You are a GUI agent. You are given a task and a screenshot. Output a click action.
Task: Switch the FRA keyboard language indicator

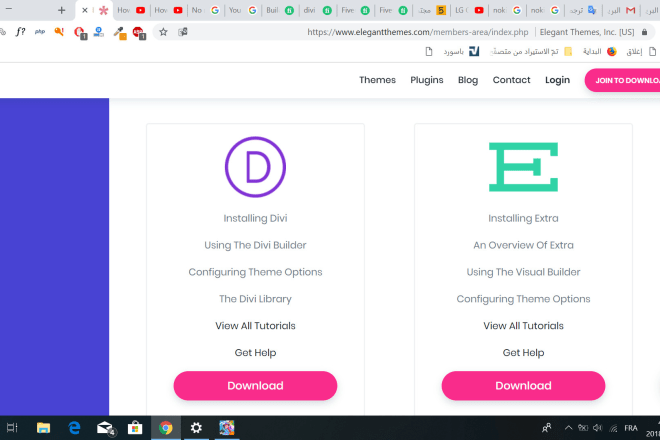pos(631,428)
